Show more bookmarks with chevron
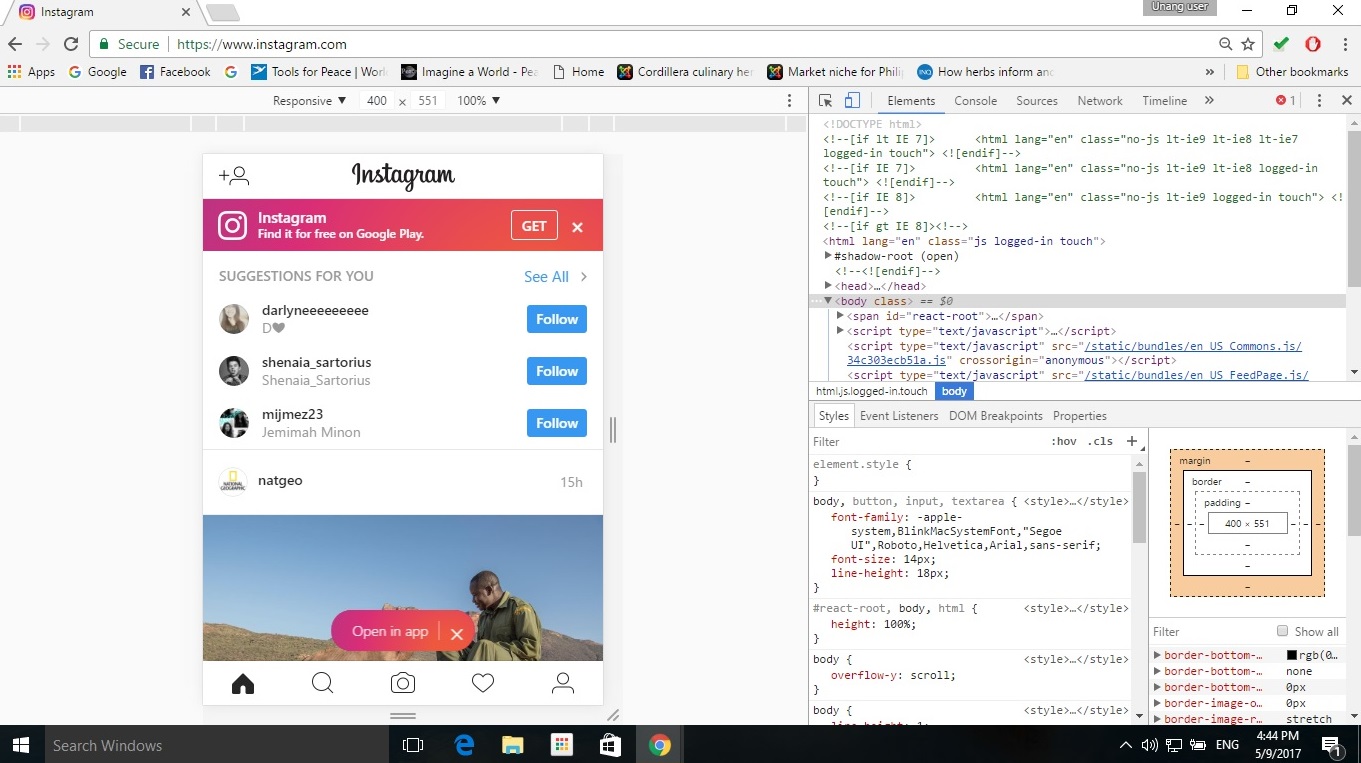The height and width of the screenshot is (763, 1361). point(1210,72)
